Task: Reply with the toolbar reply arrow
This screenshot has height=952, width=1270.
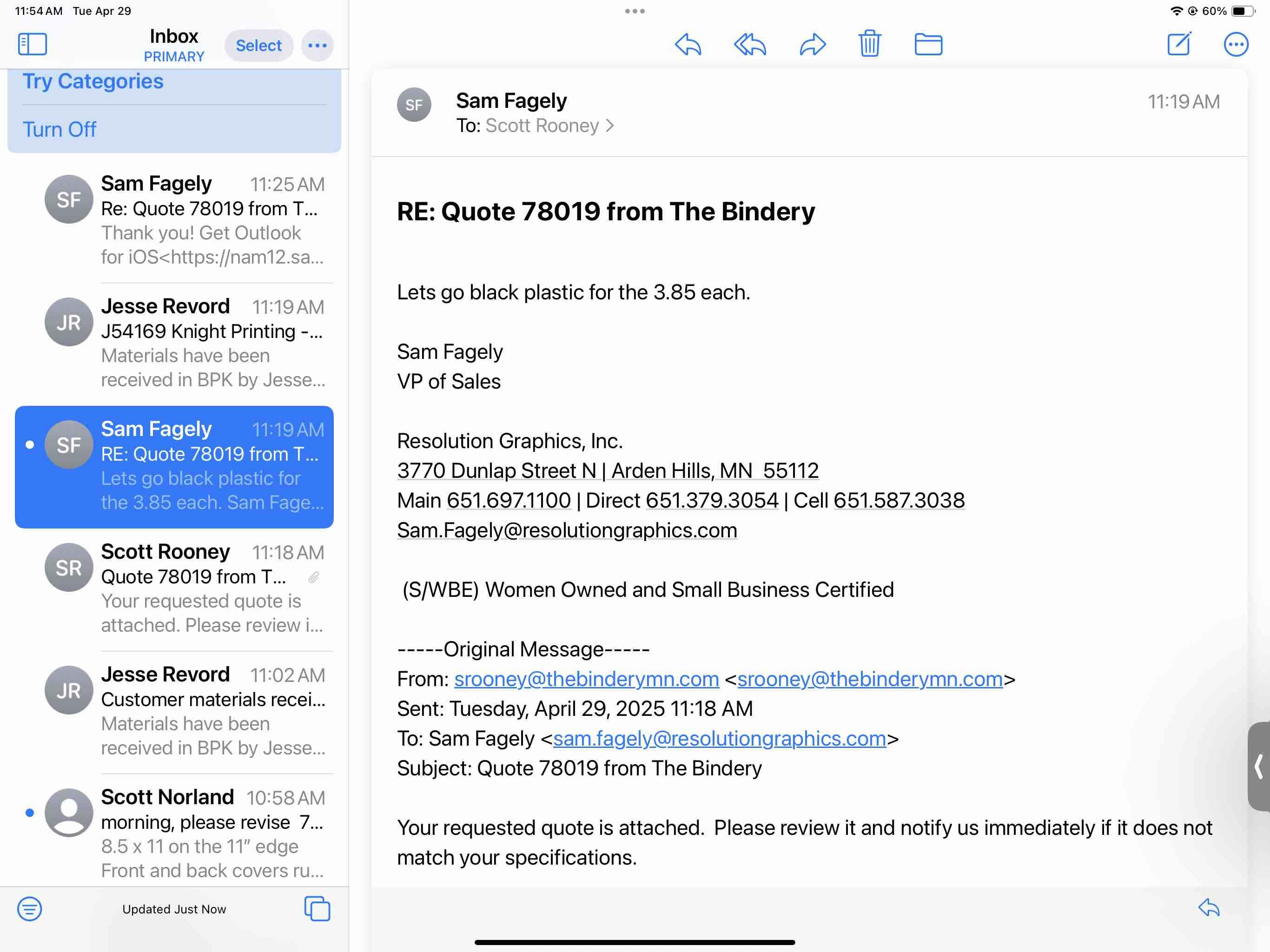Action: (x=688, y=44)
